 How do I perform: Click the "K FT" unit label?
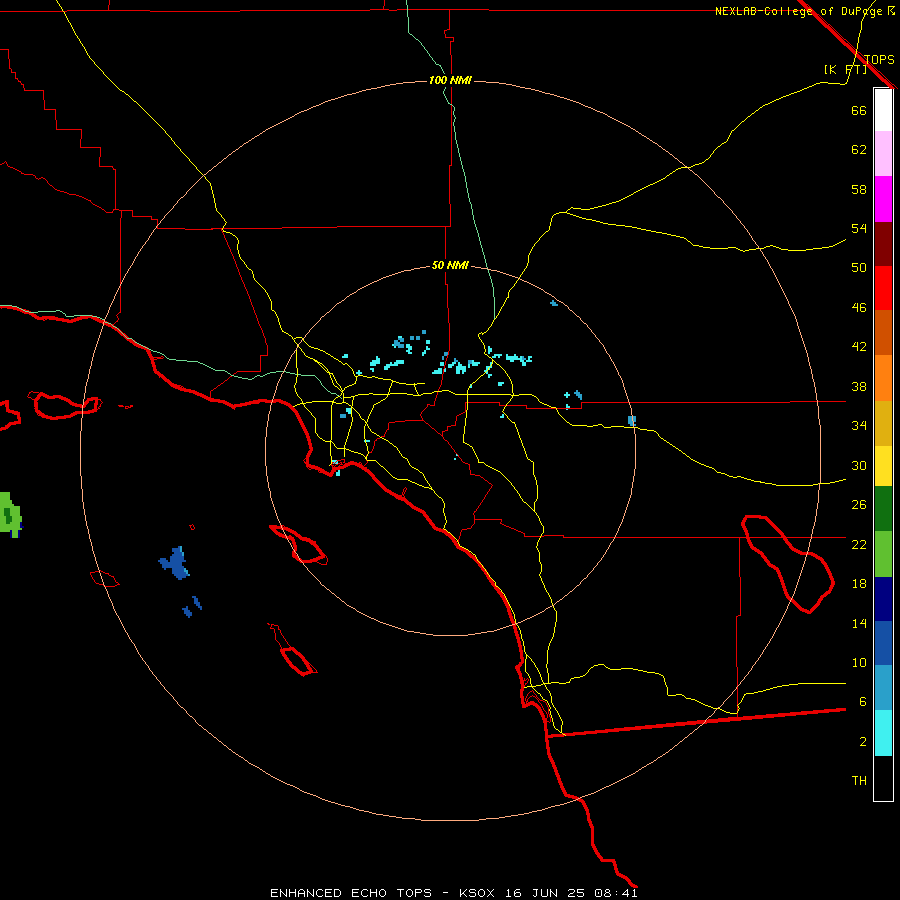point(846,69)
